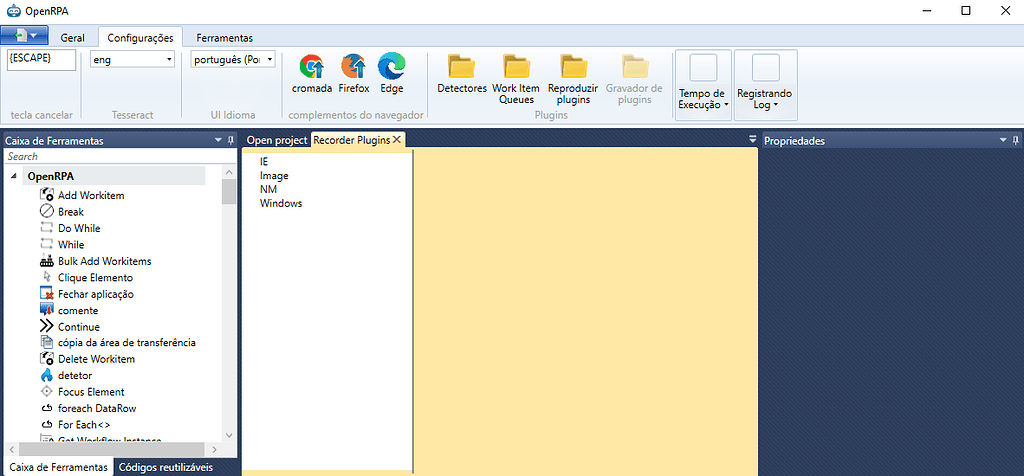Expand Registrando Log dropdown
Image resolution: width=1024 pixels, height=476 pixels.
(x=765, y=86)
